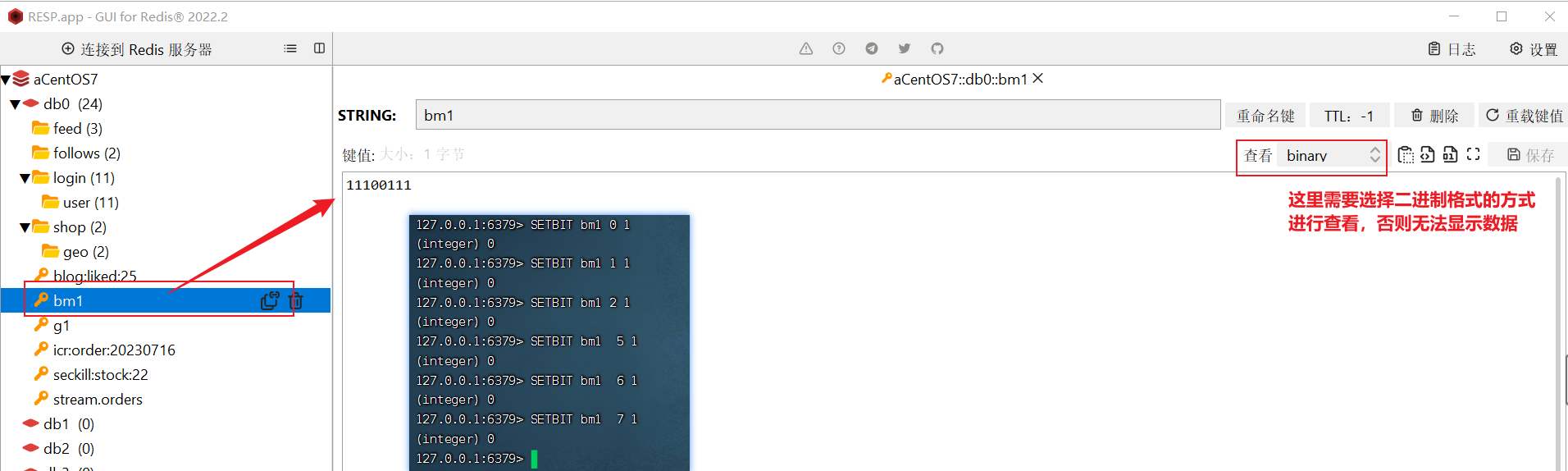Toggle full-screen value editor icon
The image size is (1568, 471).
click(1473, 154)
